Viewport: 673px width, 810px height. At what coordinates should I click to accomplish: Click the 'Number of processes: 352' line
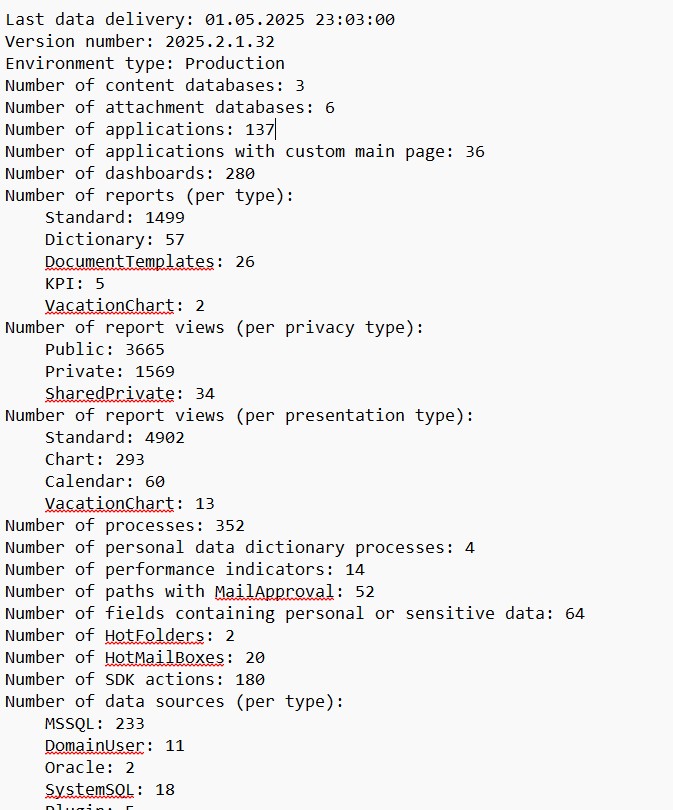[124, 526]
